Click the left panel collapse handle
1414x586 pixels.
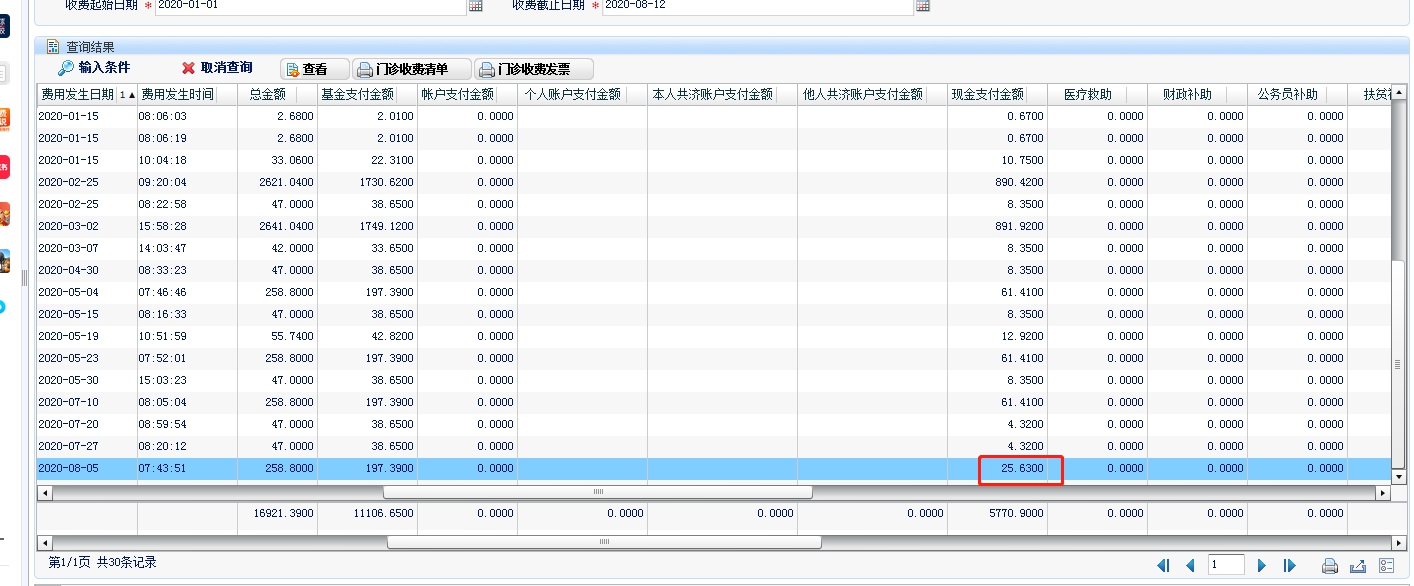click(24, 277)
